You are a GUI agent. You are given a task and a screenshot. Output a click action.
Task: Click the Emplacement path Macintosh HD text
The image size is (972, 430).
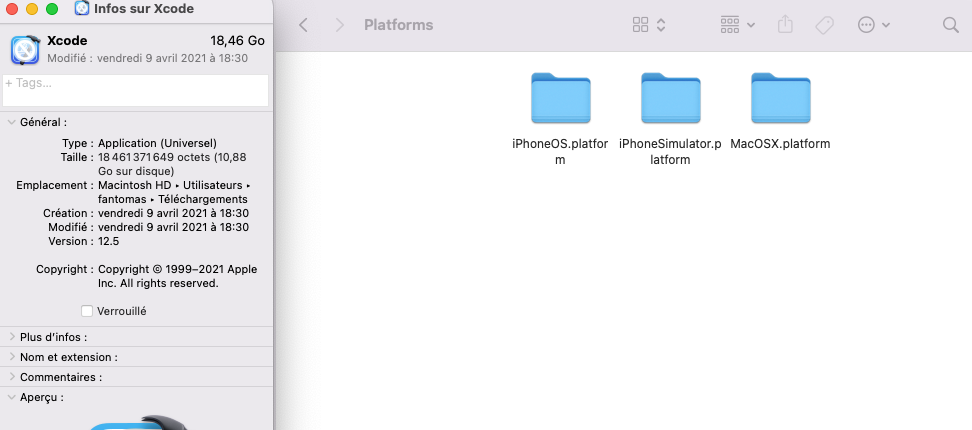pyautogui.click(x=135, y=185)
